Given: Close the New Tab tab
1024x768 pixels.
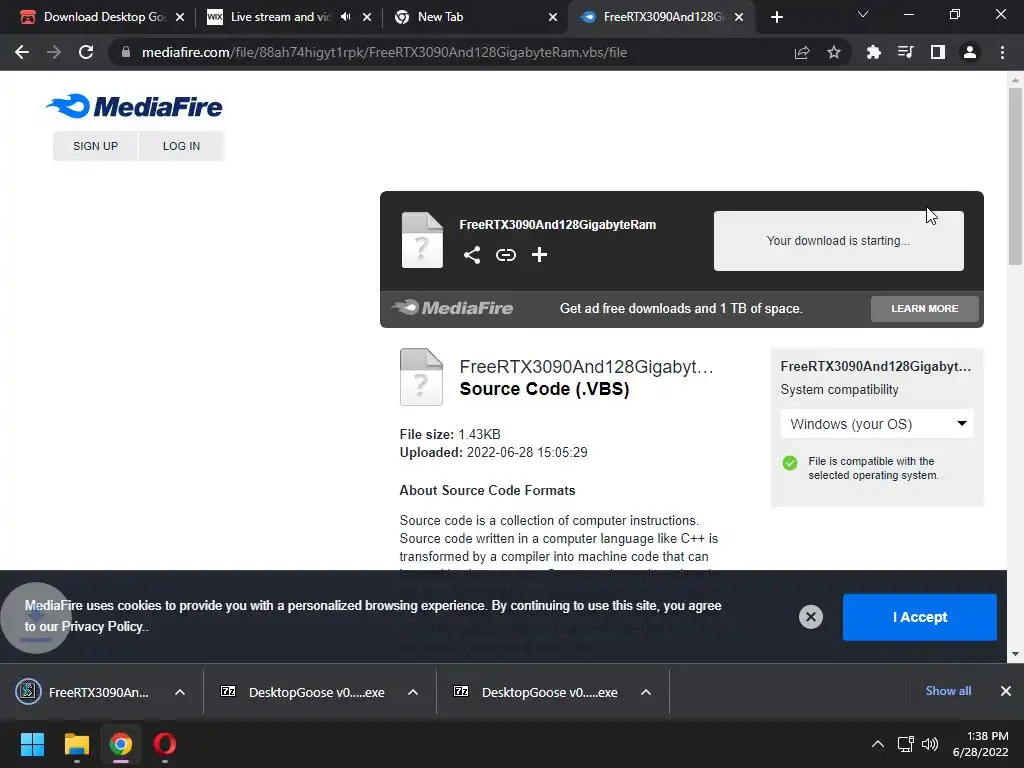Looking at the screenshot, I should click(x=553, y=17).
